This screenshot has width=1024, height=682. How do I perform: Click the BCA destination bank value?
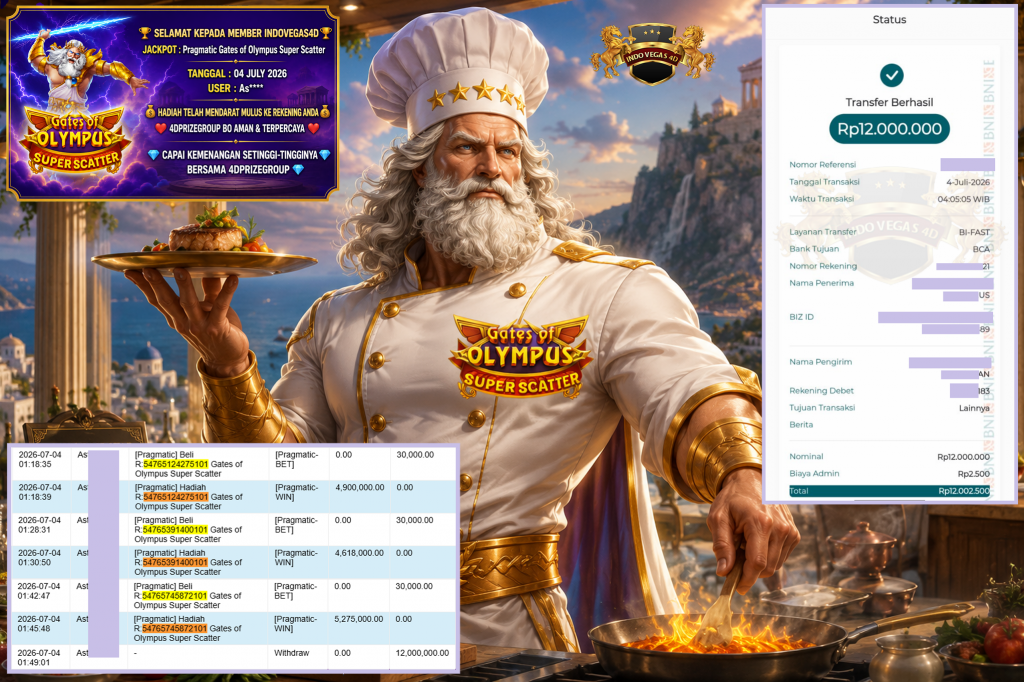click(981, 249)
